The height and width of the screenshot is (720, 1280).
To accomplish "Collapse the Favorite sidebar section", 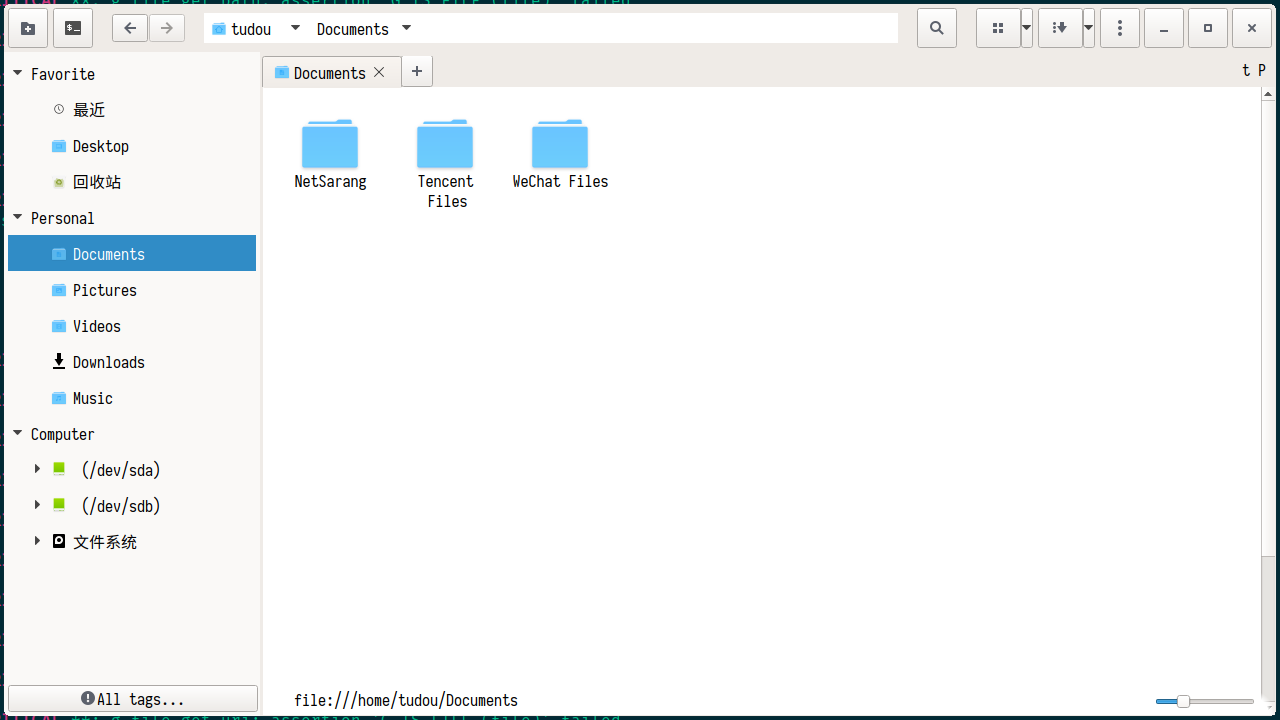I will tap(17, 73).
